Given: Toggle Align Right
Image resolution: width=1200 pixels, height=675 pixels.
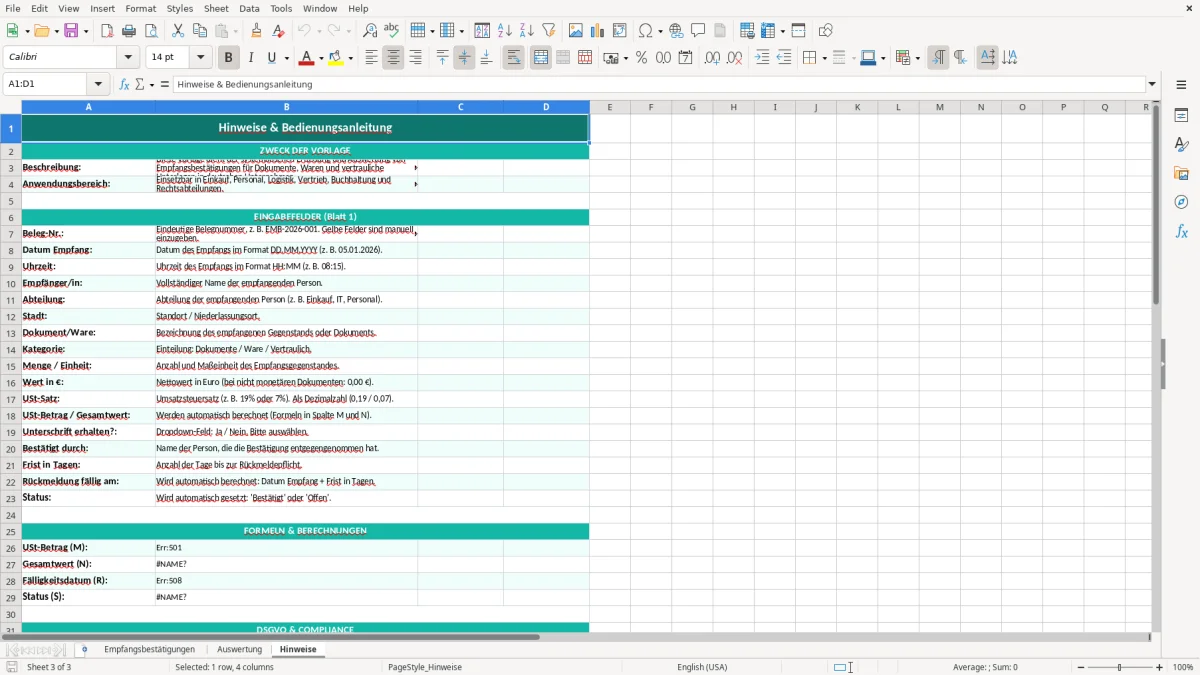Looking at the screenshot, I should (415, 58).
